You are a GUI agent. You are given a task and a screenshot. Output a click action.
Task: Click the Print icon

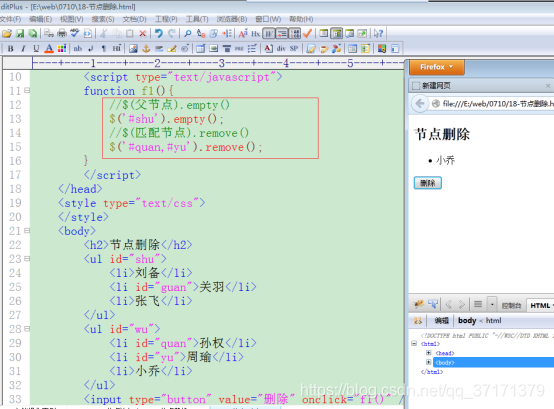(62, 34)
